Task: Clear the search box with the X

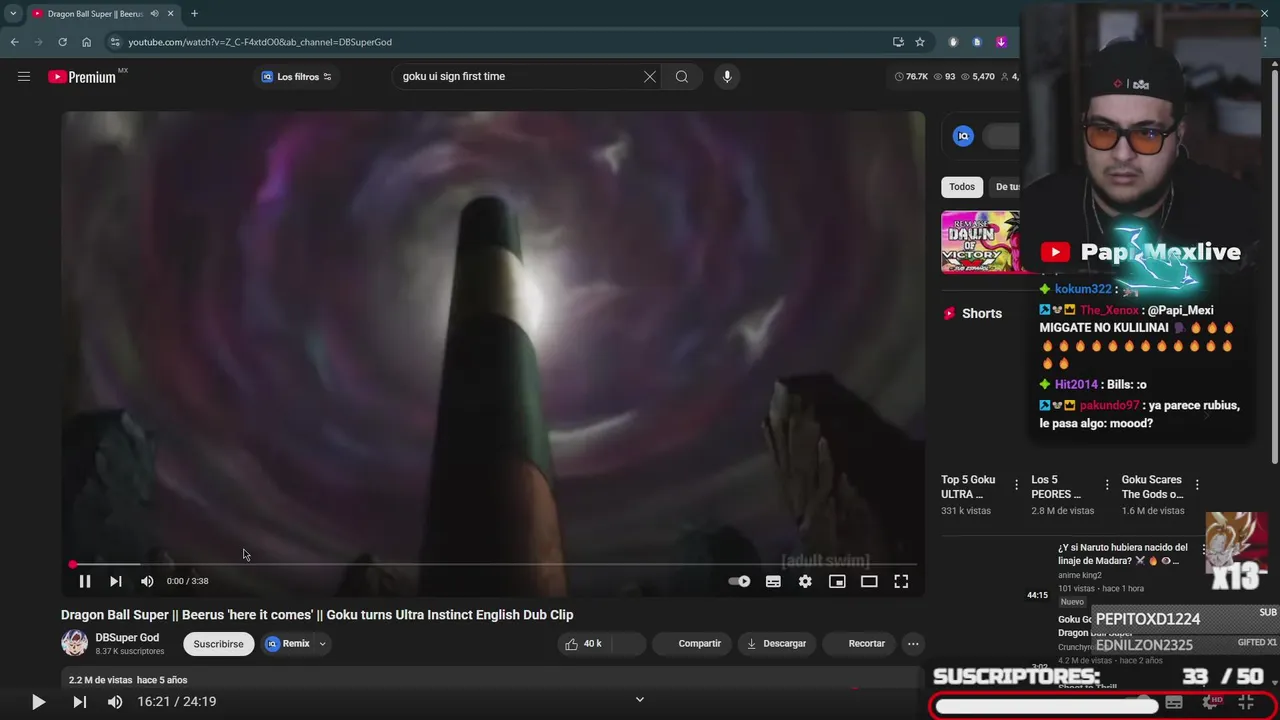Action: coord(650,76)
